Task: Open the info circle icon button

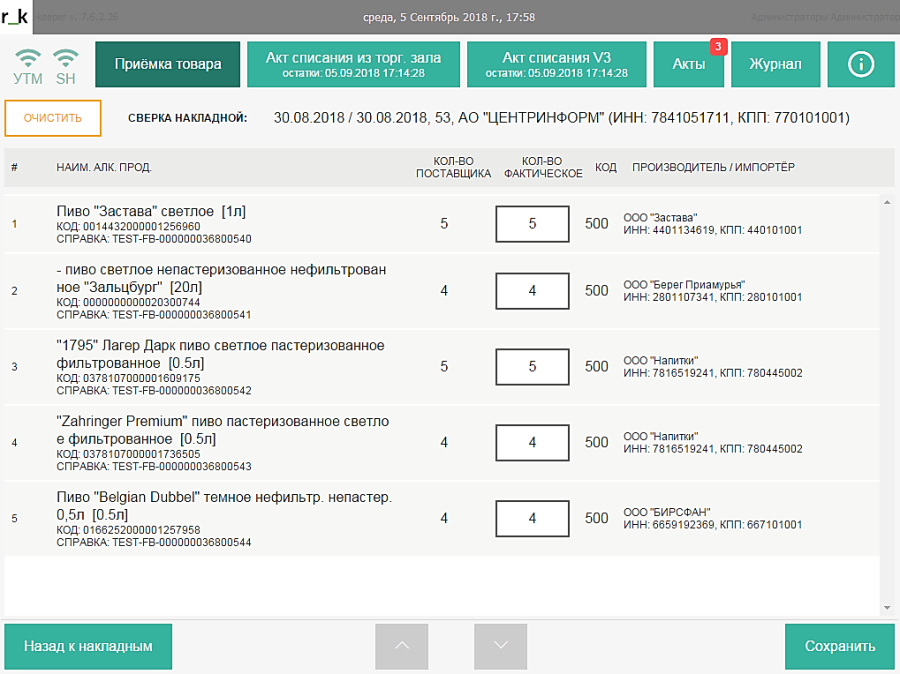Action: [860, 64]
